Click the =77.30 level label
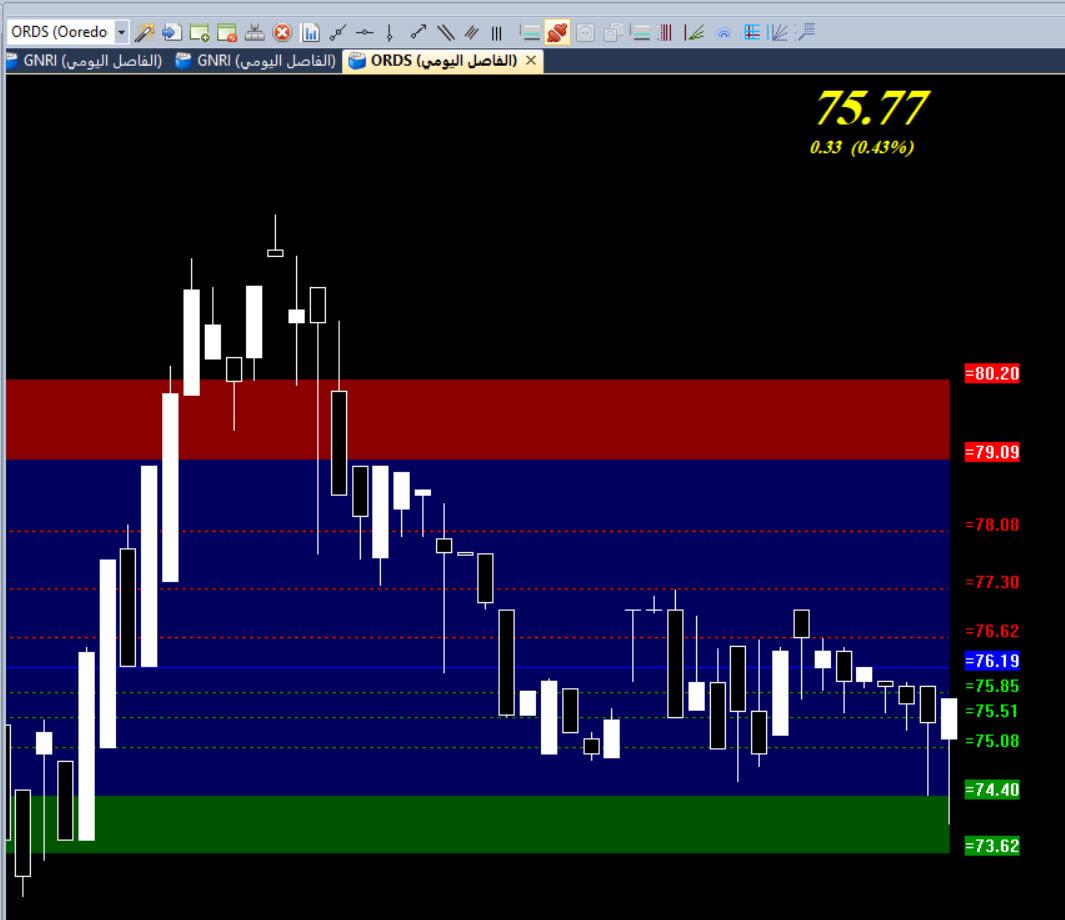This screenshot has width=1065, height=920. pos(992,583)
